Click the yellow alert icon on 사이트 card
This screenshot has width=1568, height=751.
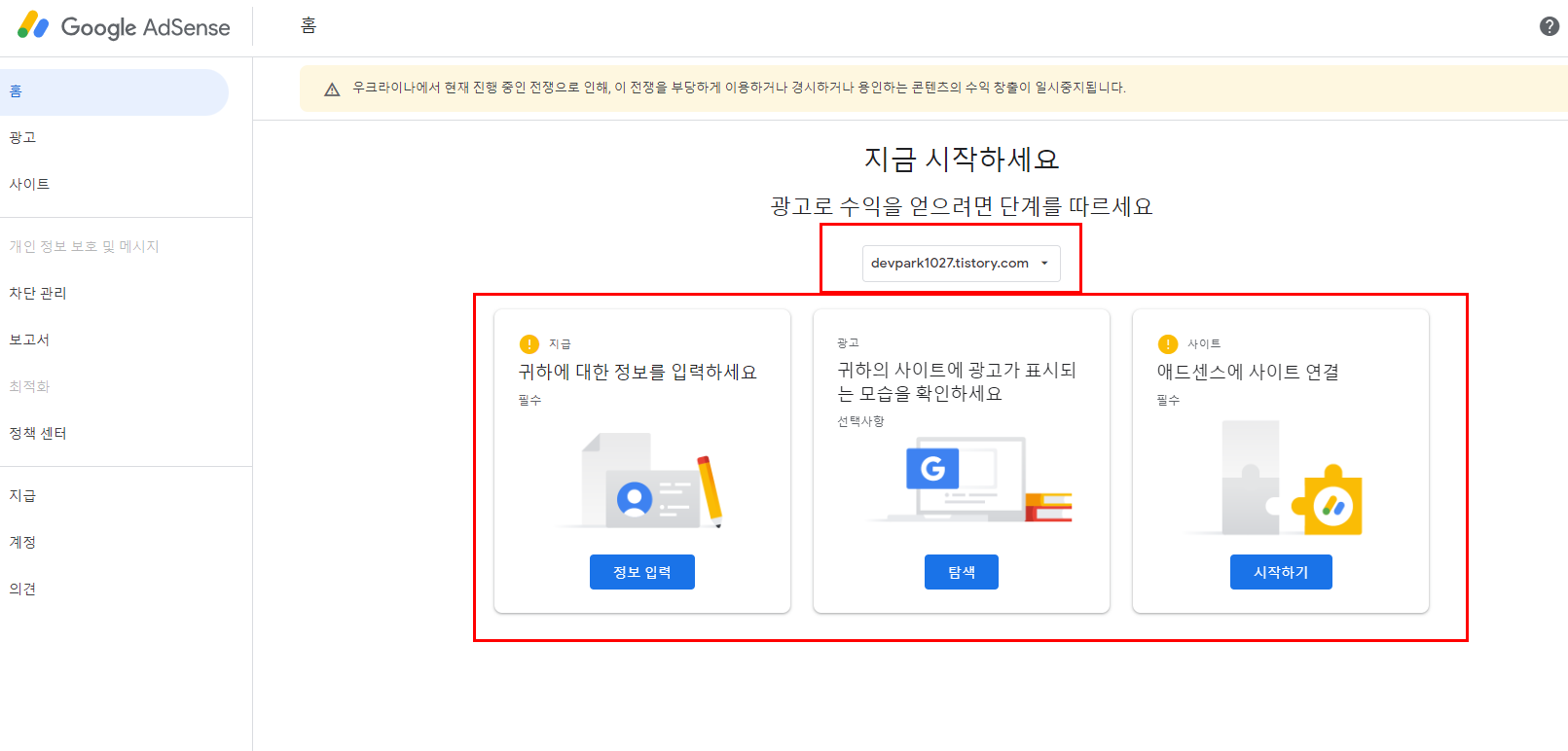pyautogui.click(x=1167, y=343)
